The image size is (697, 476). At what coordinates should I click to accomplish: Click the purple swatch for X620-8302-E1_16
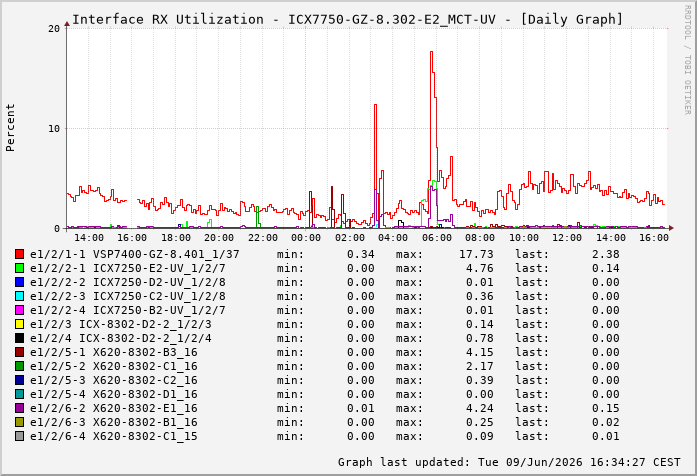[19, 408]
